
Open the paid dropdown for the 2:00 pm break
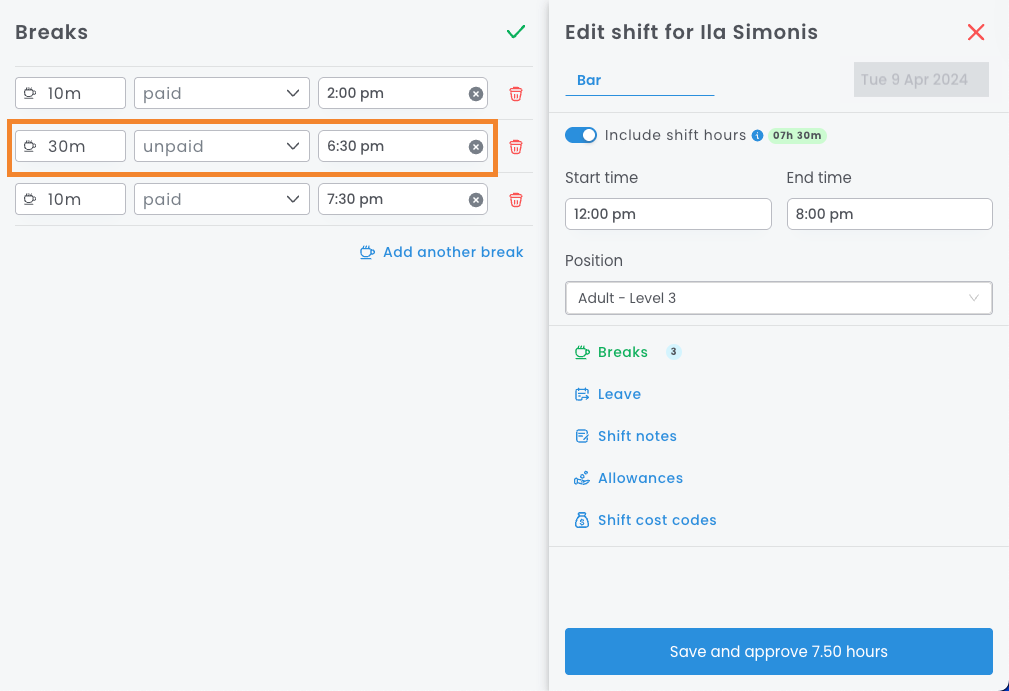point(221,93)
